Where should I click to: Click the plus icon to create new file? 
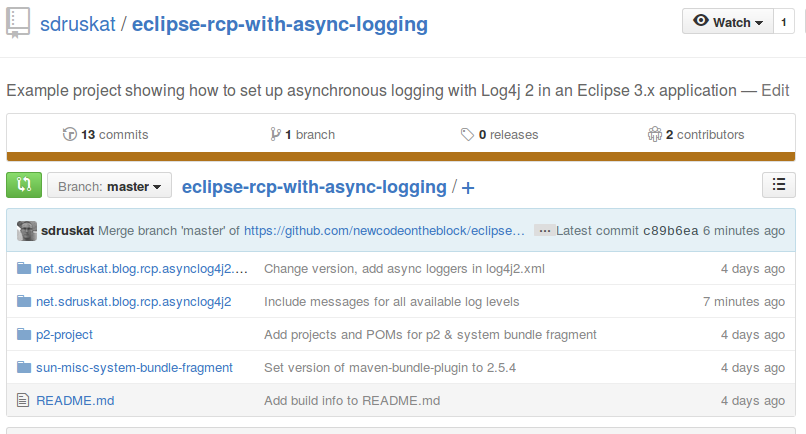click(468, 188)
